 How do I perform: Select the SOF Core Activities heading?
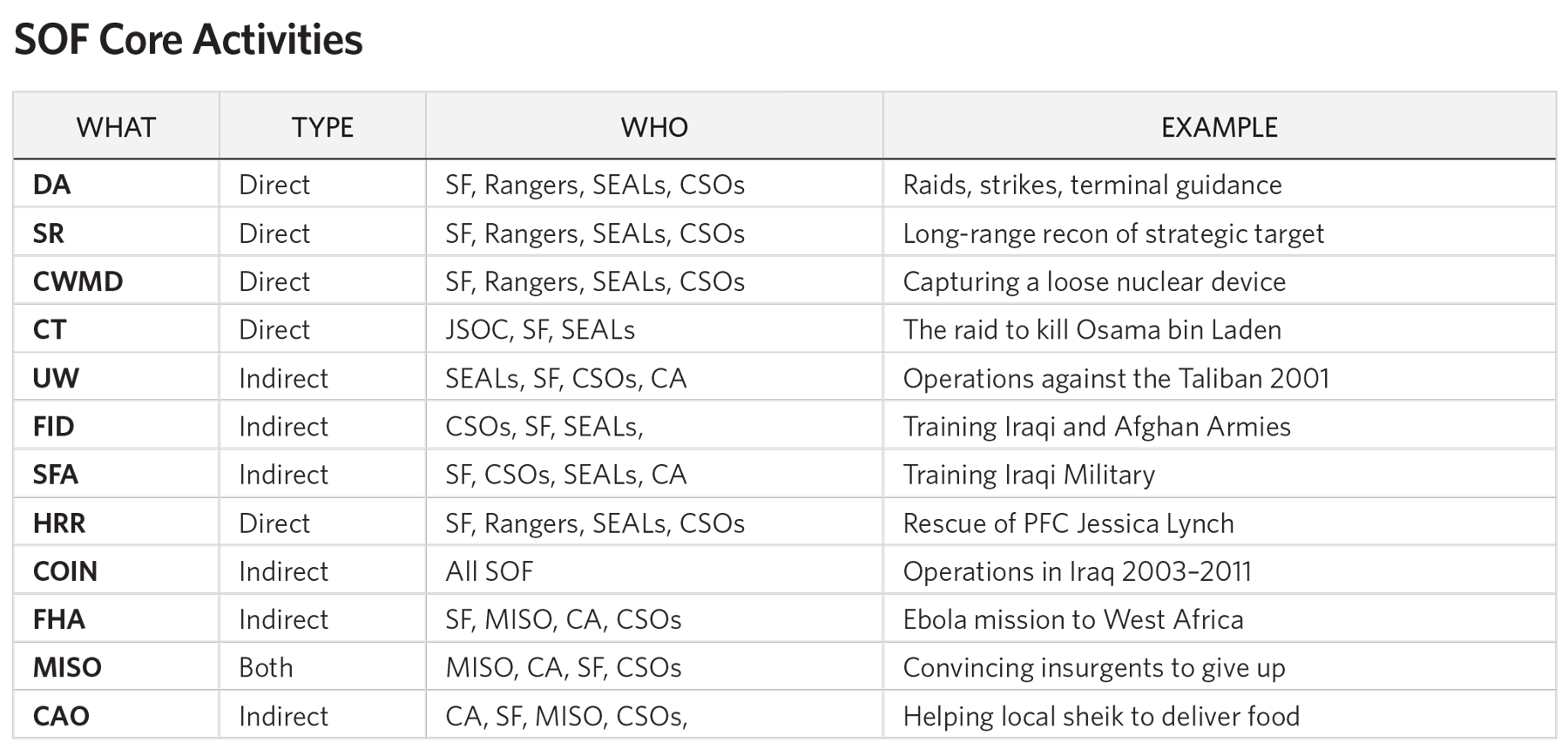(x=188, y=40)
